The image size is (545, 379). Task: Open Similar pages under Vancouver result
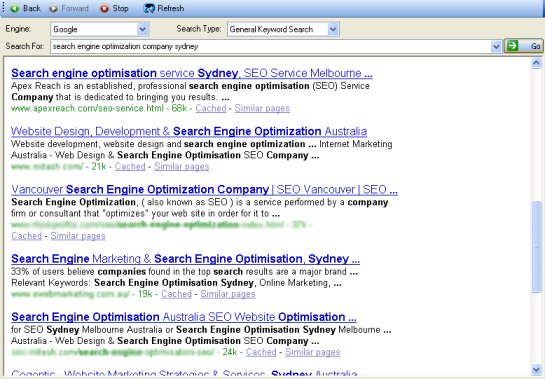[78, 236]
